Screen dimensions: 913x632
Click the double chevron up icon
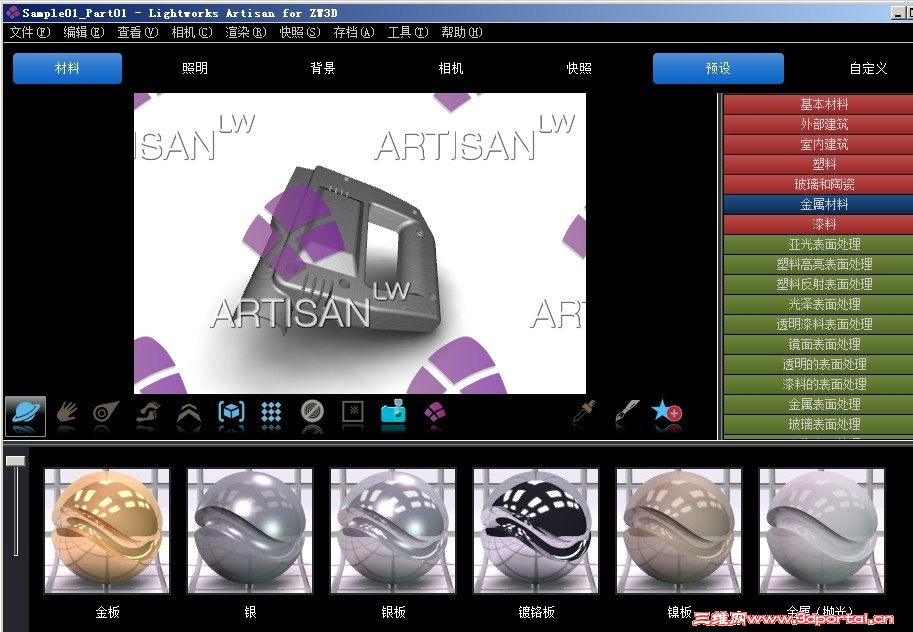[189, 414]
